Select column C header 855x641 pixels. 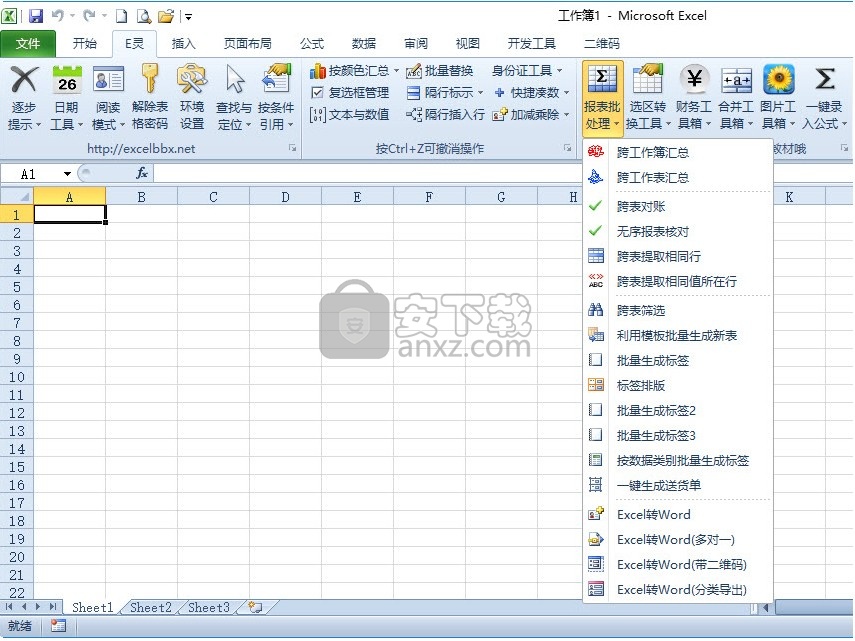tap(213, 197)
